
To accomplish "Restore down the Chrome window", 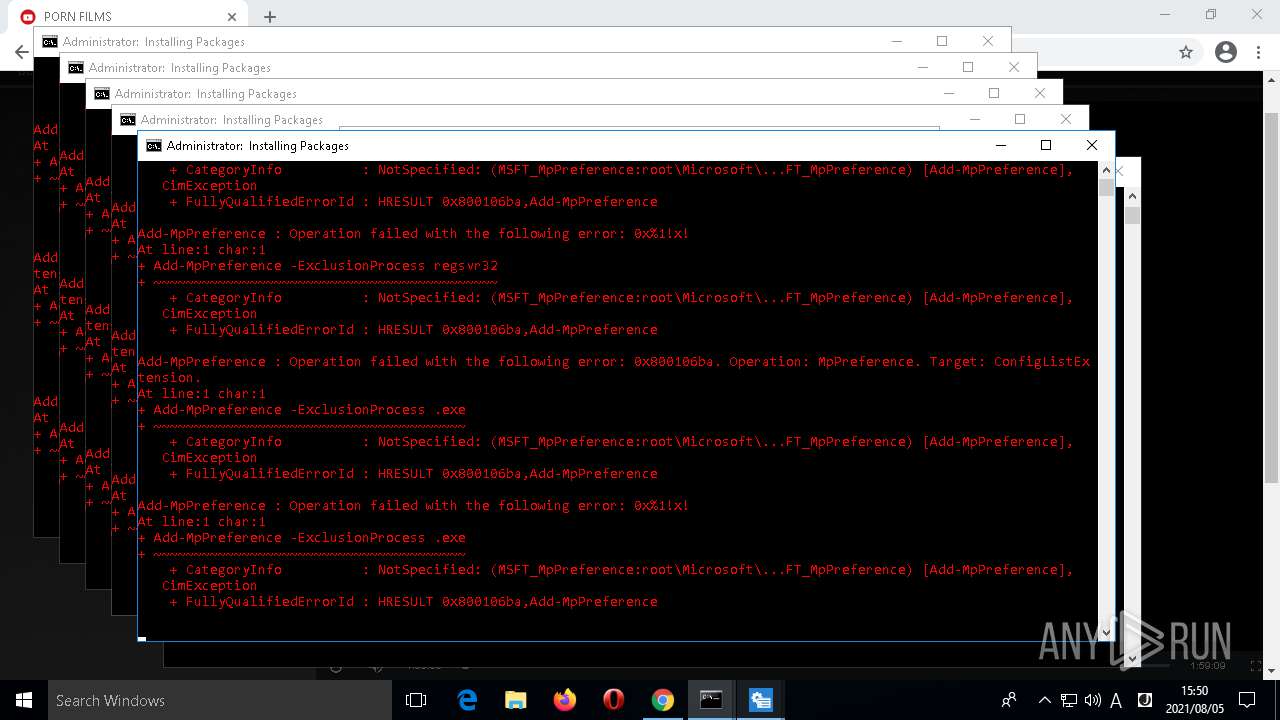I will coord(1211,15).
